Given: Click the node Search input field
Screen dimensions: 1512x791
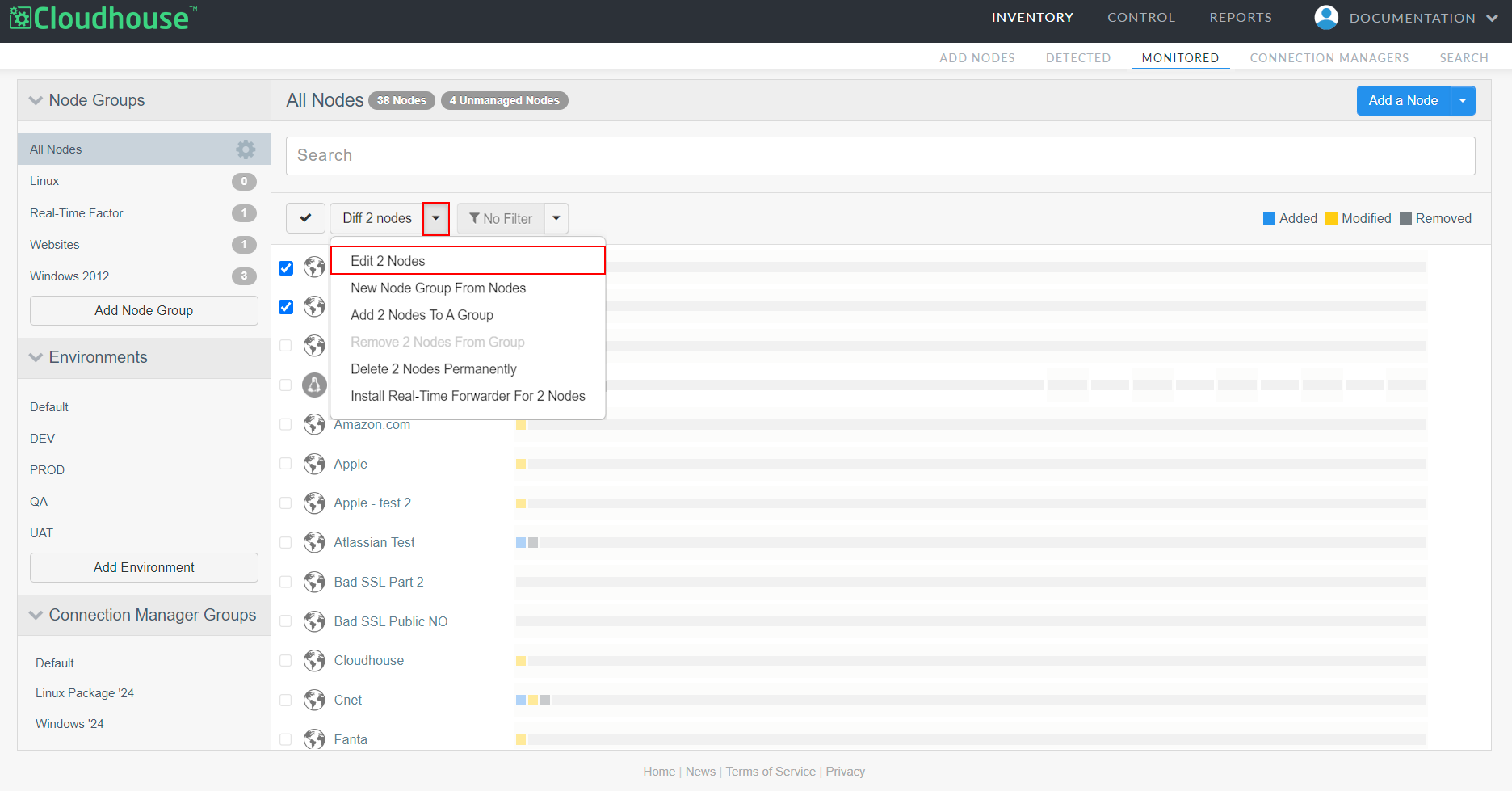Looking at the screenshot, I should pyautogui.click(x=880, y=155).
